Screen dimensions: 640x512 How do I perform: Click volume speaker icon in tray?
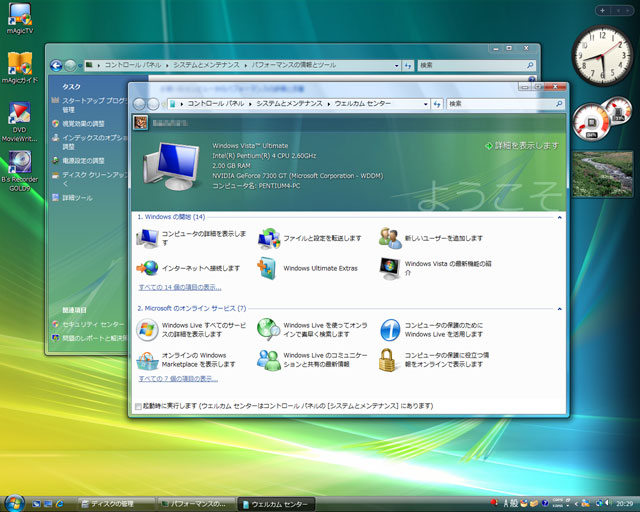click(x=608, y=503)
